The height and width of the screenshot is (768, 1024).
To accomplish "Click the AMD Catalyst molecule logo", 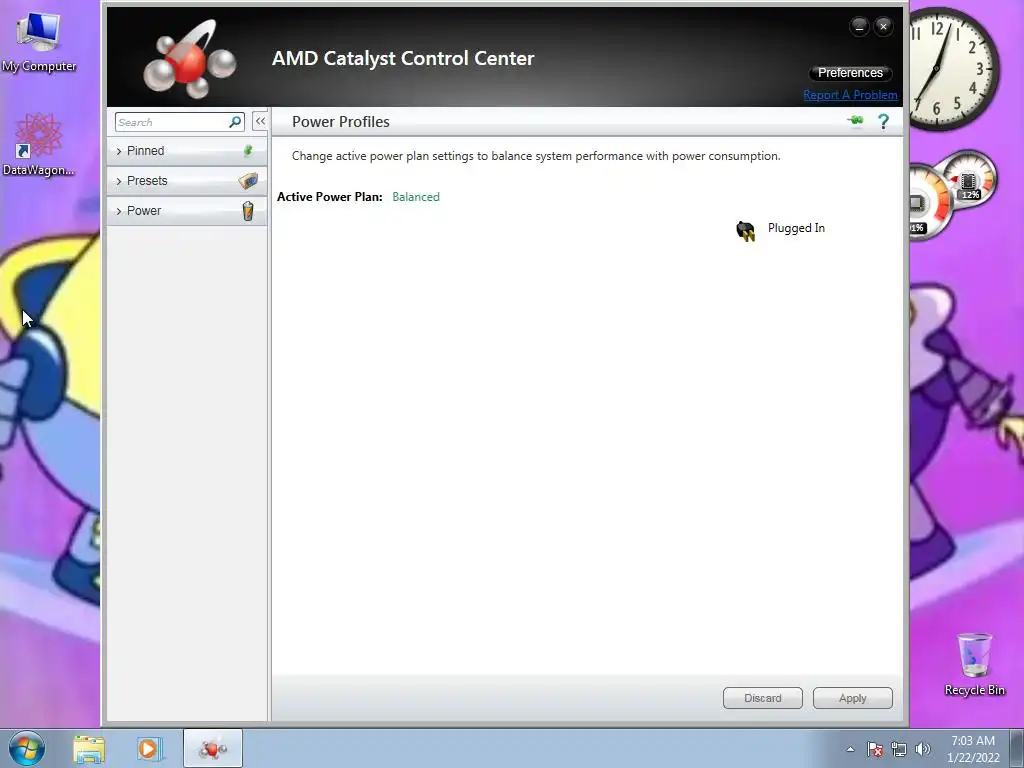I will (189, 59).
